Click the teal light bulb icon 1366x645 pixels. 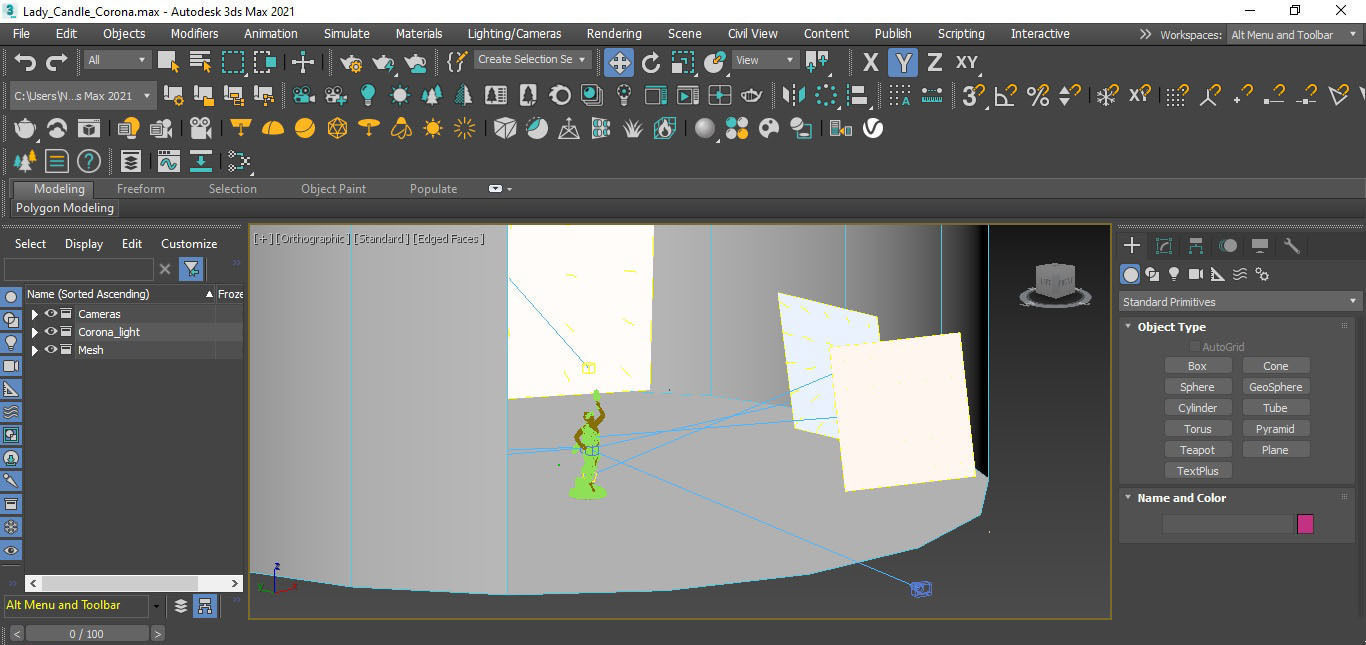(368, 96)
